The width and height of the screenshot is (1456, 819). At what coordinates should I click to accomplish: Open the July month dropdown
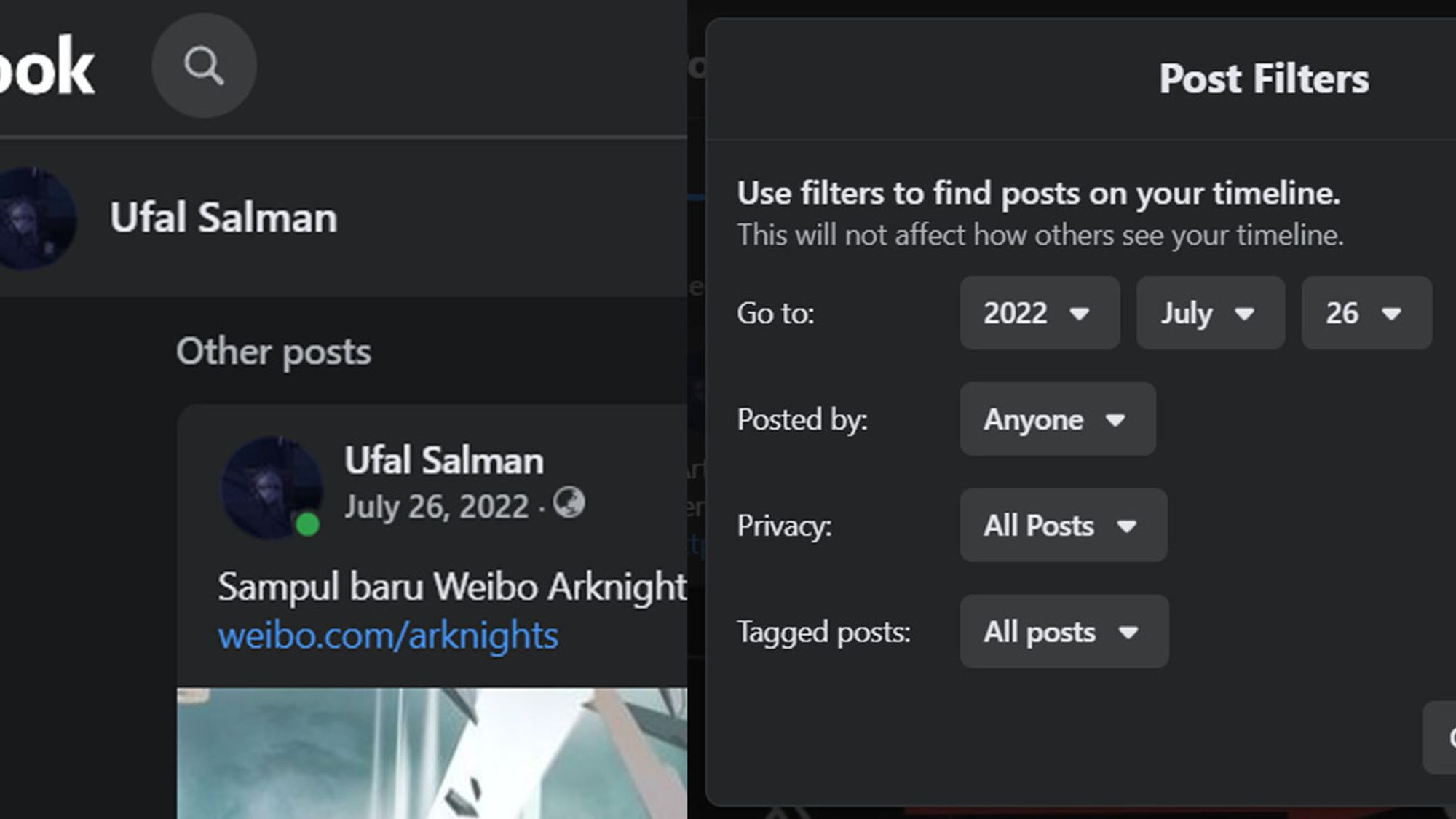1211,313
